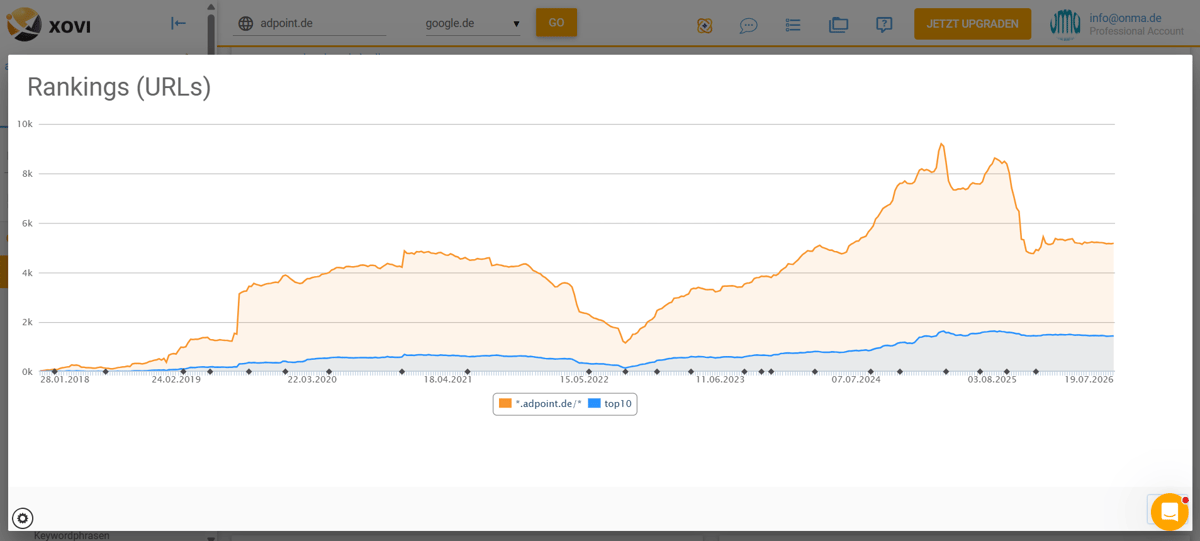Open the orange target icon in top bar
This screenshot has height=541, width=1200.
(705, 25)
